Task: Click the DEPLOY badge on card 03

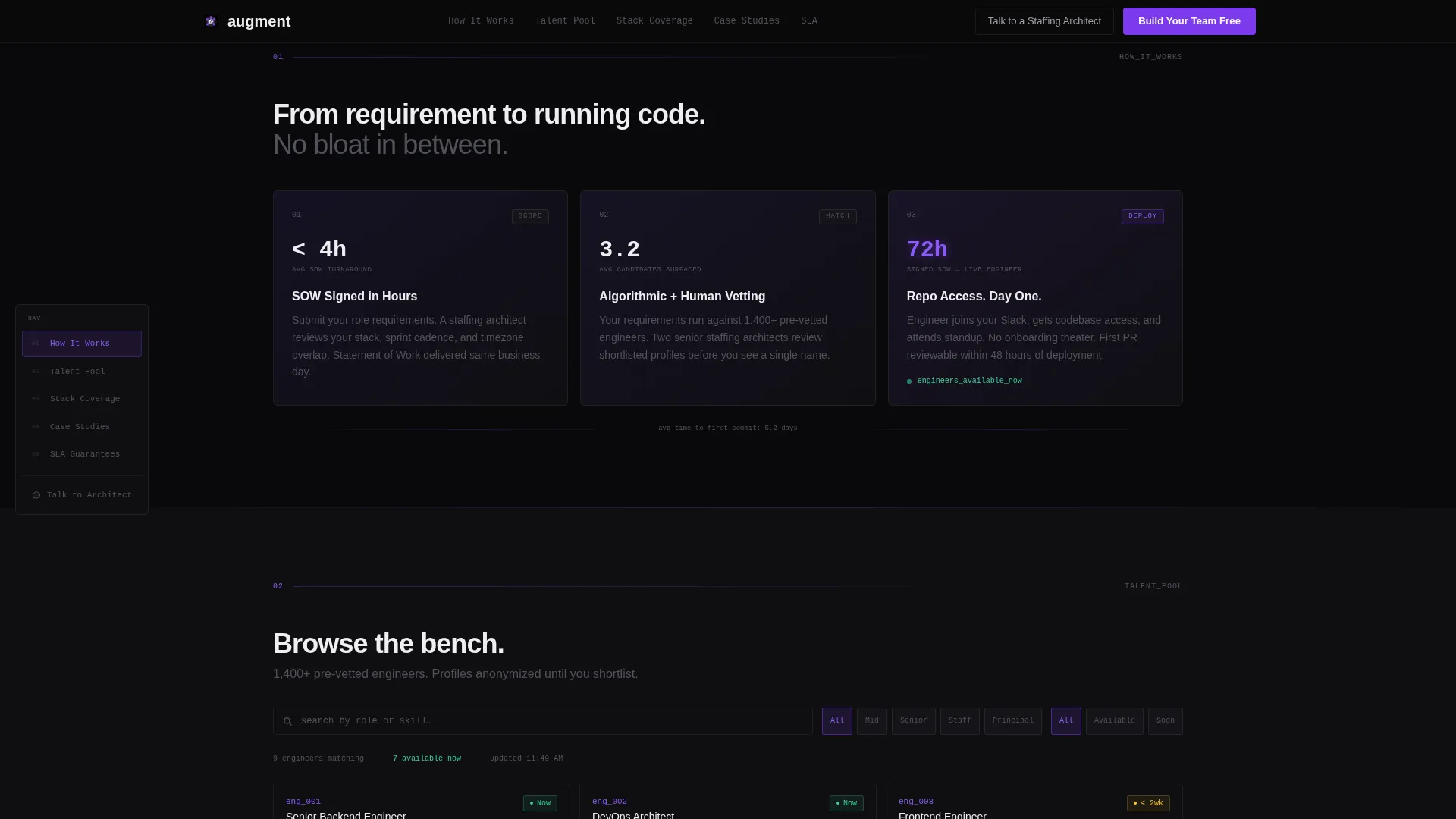Action: point(1142,216)
